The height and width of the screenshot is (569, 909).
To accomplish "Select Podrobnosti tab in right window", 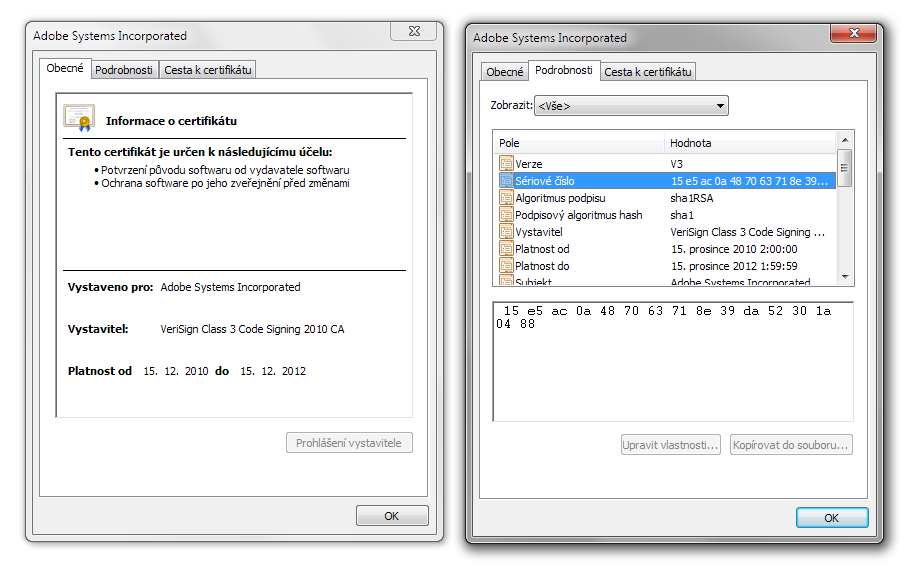I will click(563, 70).
